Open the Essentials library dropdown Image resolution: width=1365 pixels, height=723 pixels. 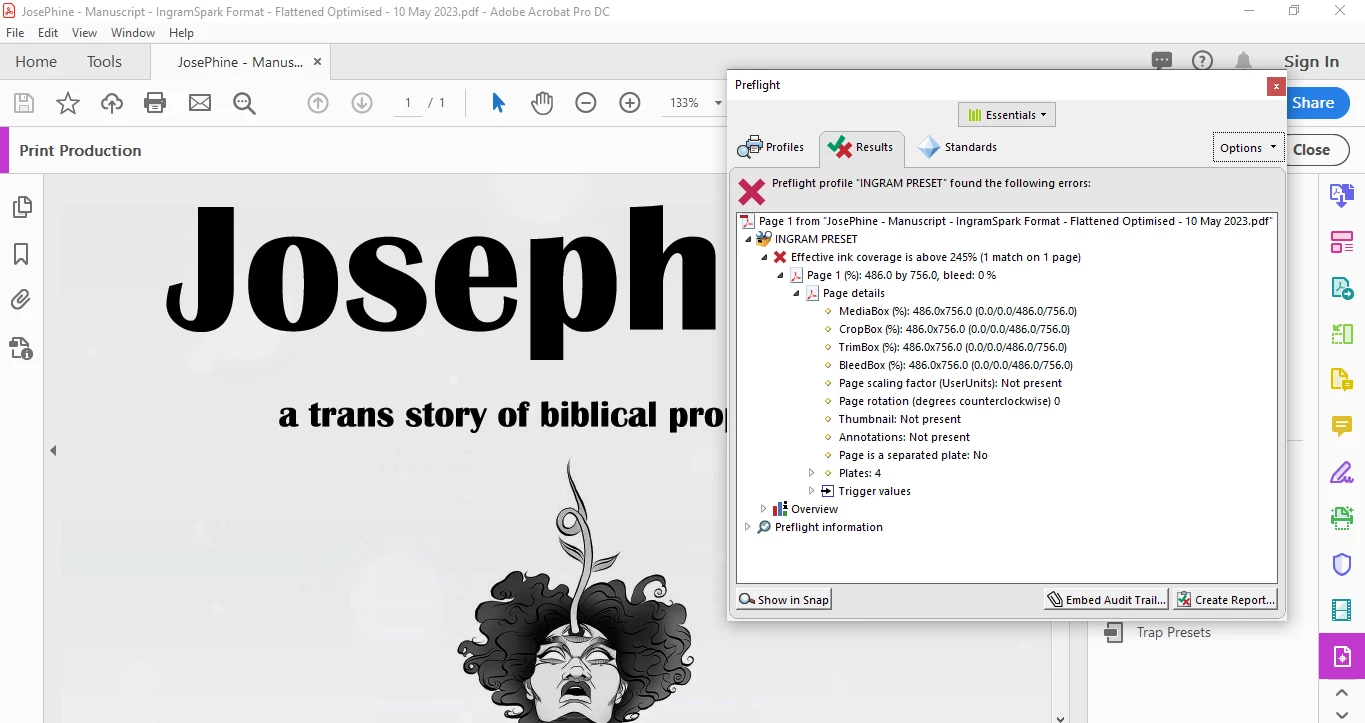(1007, 115)
